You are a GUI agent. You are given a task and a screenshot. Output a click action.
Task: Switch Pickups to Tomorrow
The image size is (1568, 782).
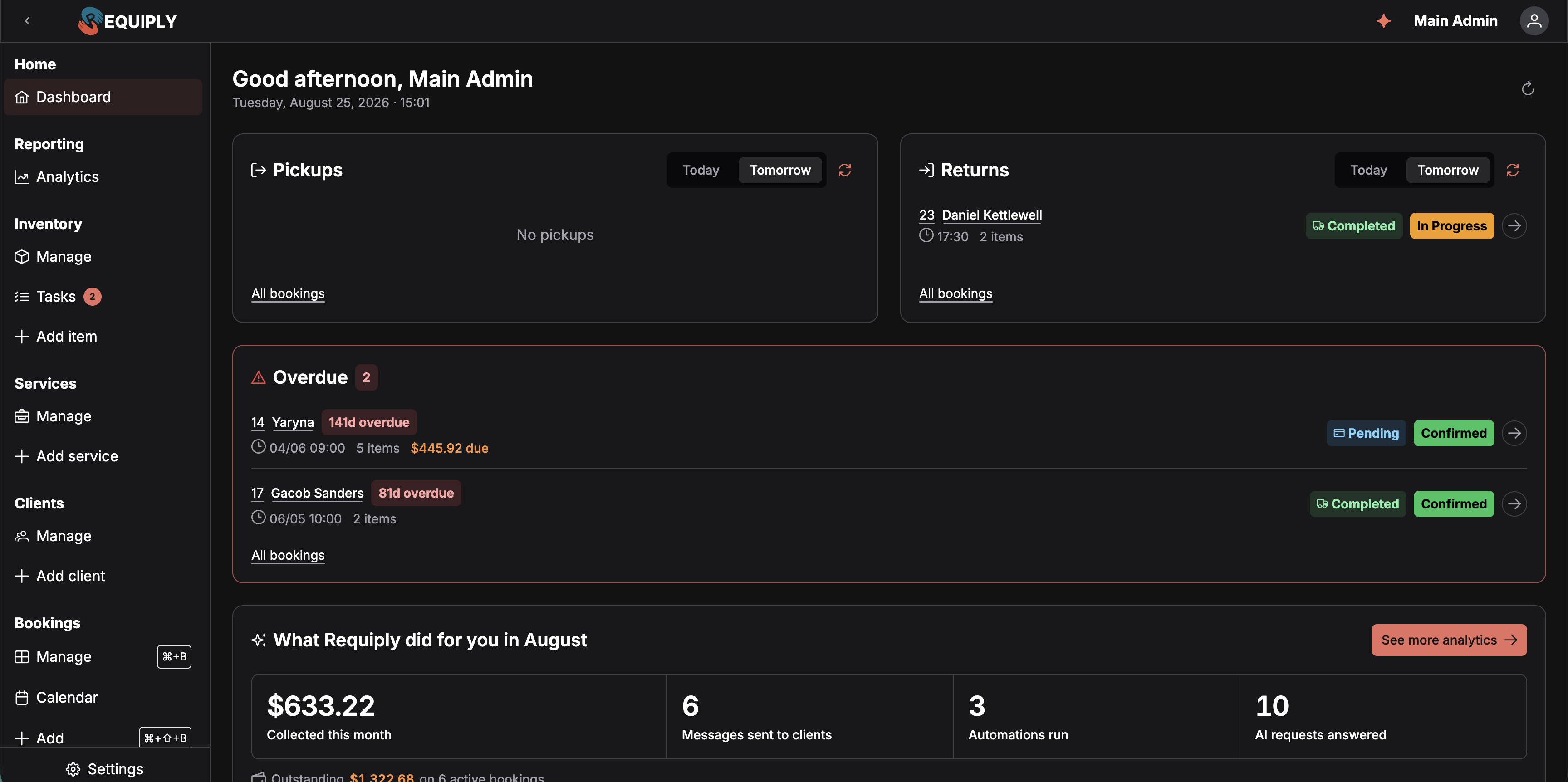(x=780, y=170)
